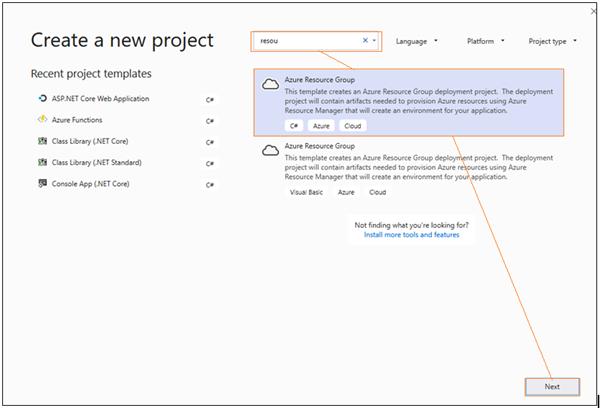Click the cloud icon of C# Azure Resource Group
Screen dimensions: 600x408
269,85
